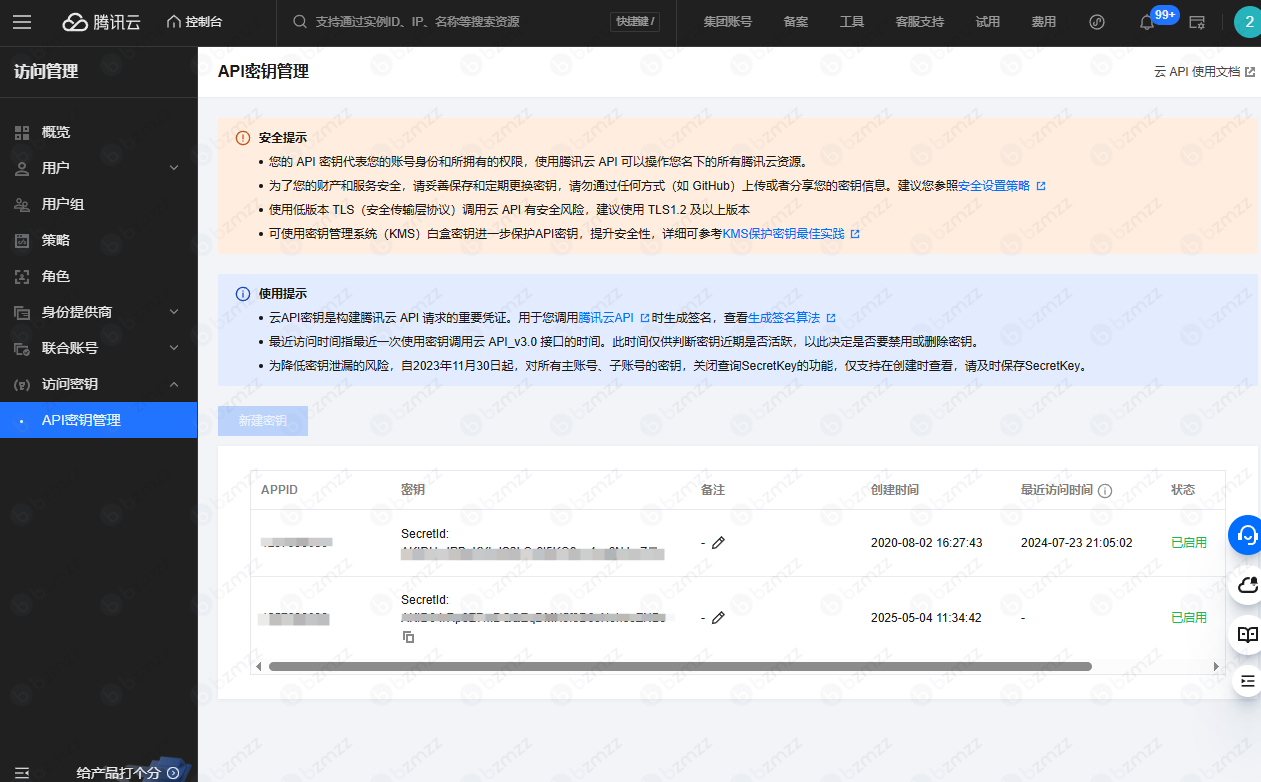The width and height of the screenshot is (1261, 782).
Task: Click the circular link icon in top bar
Action: (x=1097, y=22)
